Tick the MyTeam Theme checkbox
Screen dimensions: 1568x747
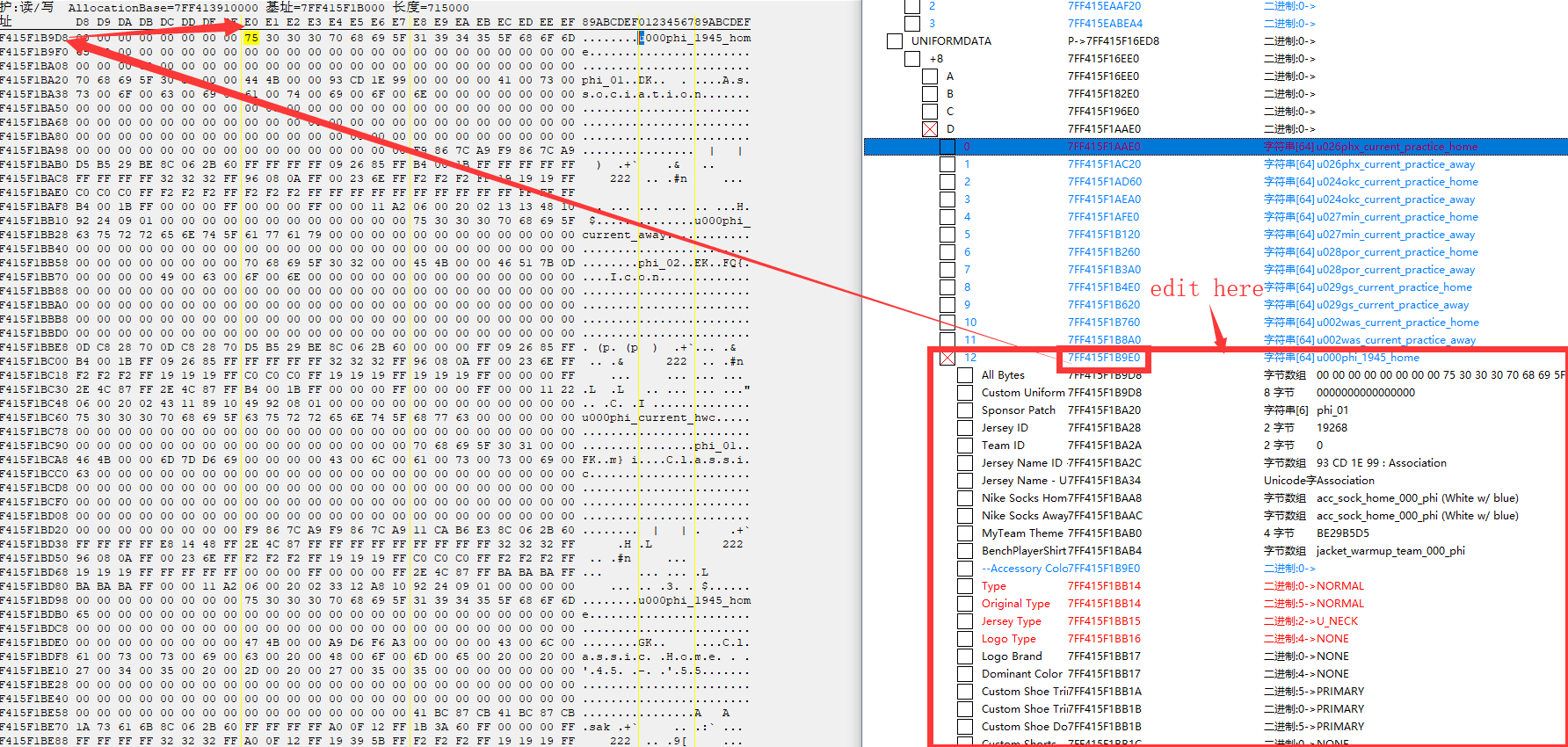[965, 533]
